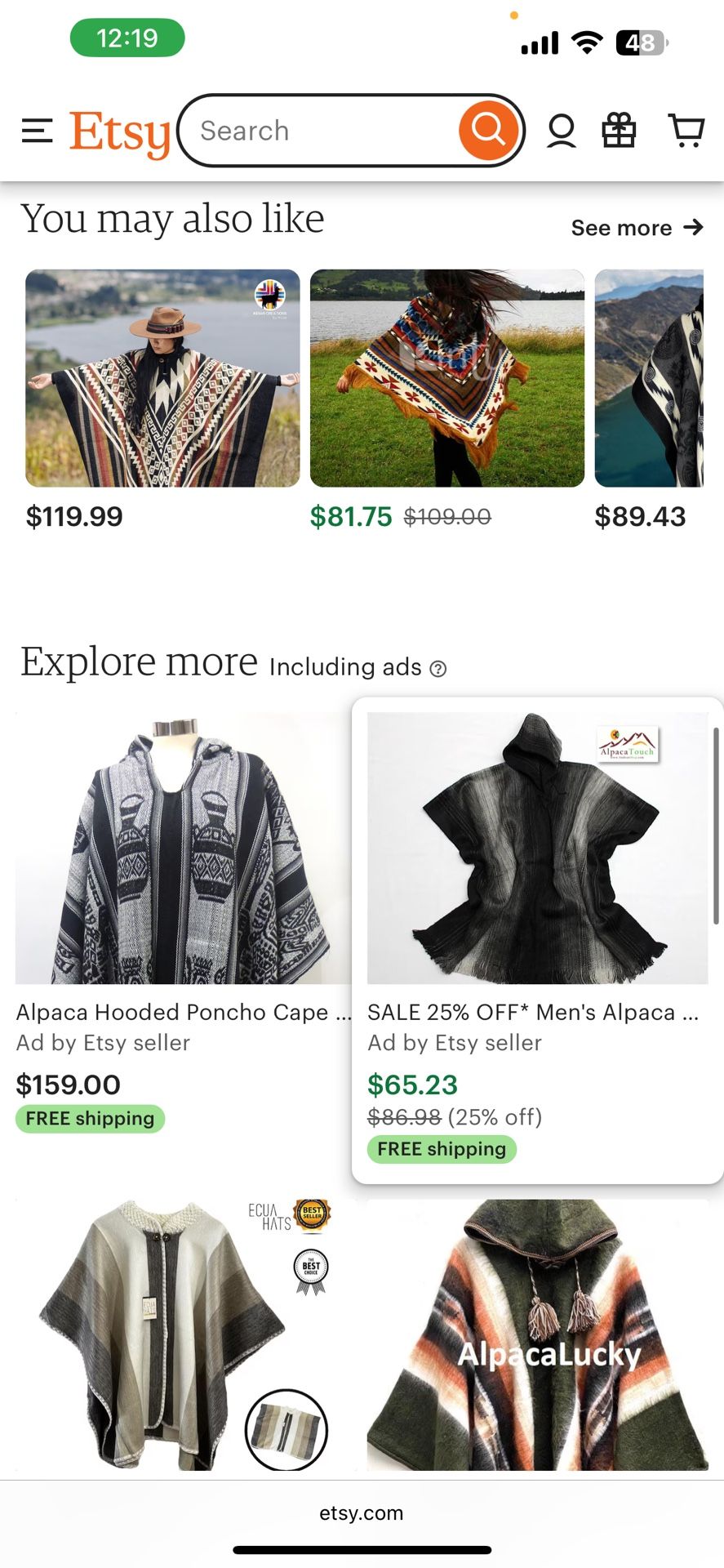Viewport: 724px width, 1568px height.
Task: Open the gift registry icon
Action: pyautogui.click(x=619, y=131)
